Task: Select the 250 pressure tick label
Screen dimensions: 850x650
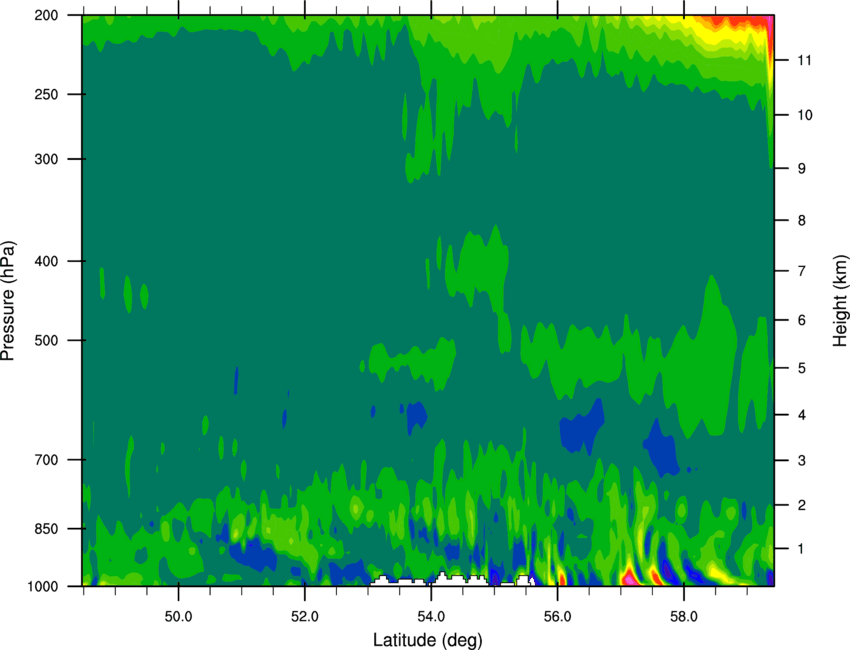Action: coord(46,94)
